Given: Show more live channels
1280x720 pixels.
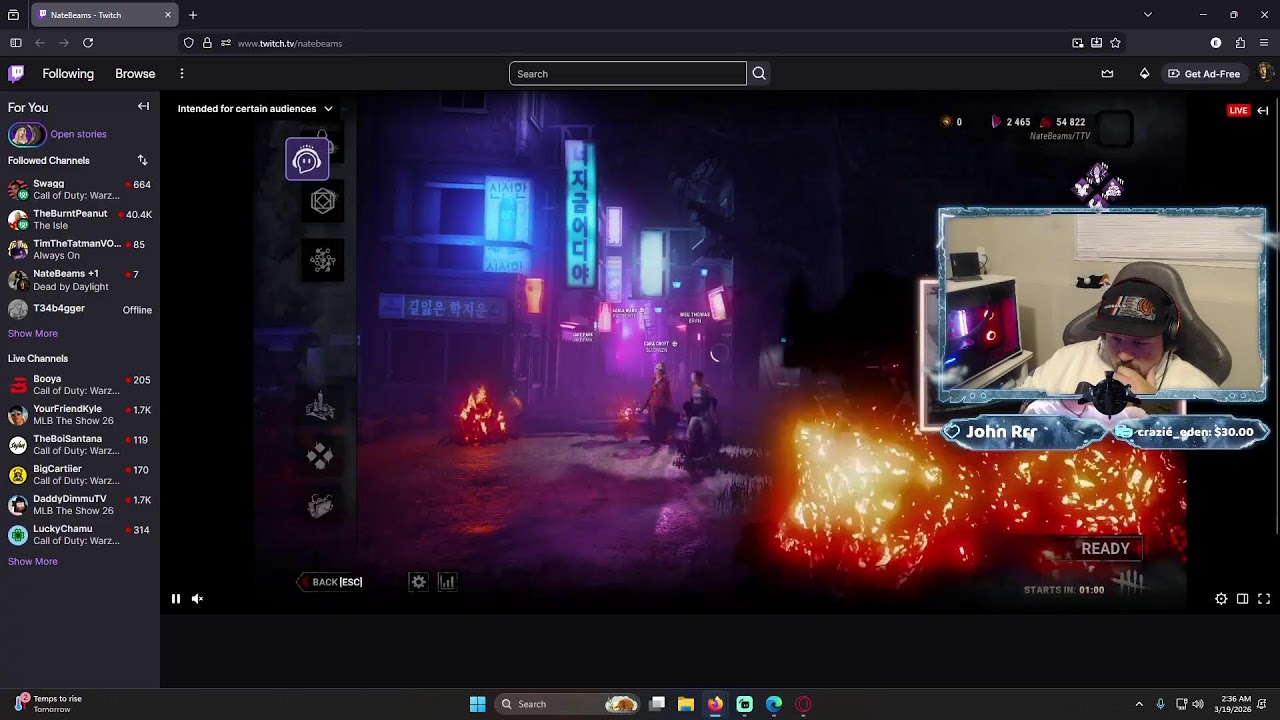Looking at the screenshot, I should click(33, 561).
